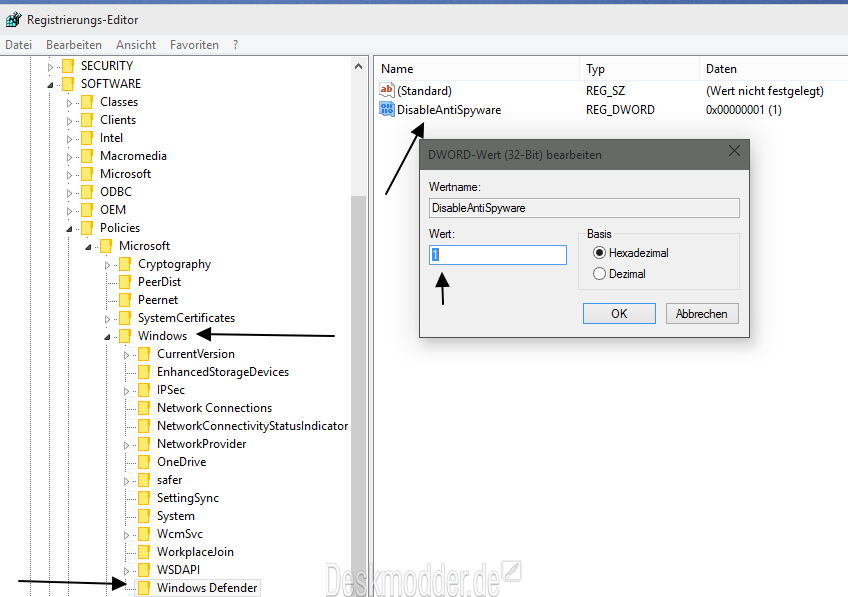The image size is (848, 597).
Task: Click the tree pane vertical scrollbar thumb
Action: coord(358,395)
